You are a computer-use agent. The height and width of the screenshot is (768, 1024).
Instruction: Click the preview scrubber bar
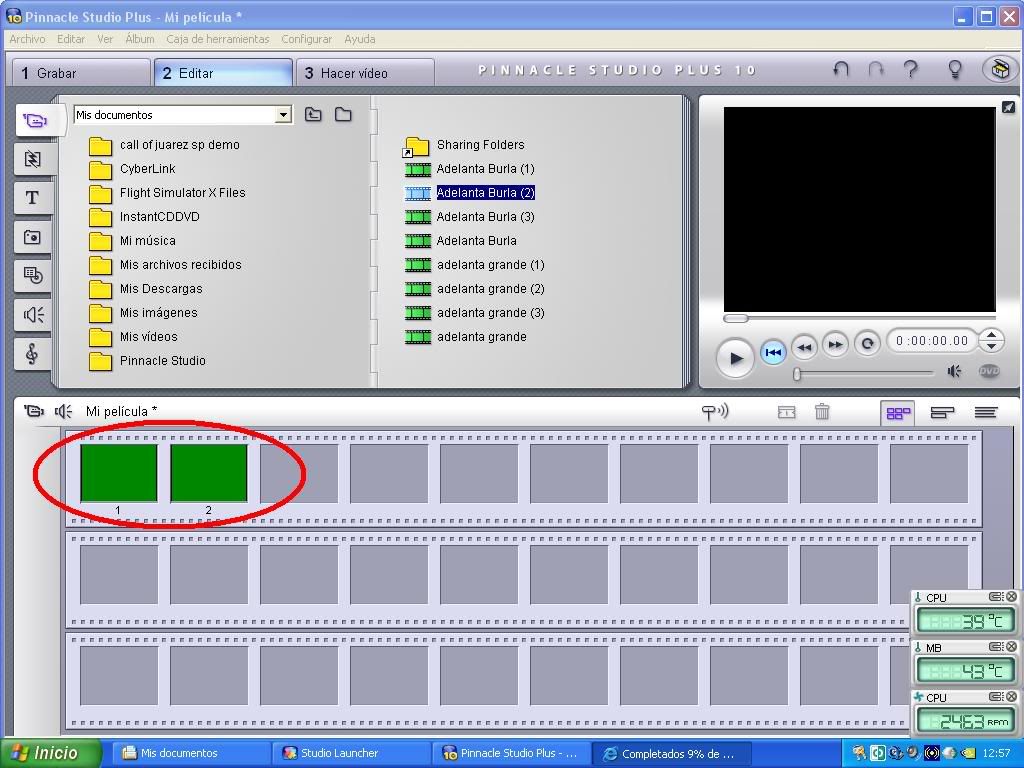click(859, 318)
